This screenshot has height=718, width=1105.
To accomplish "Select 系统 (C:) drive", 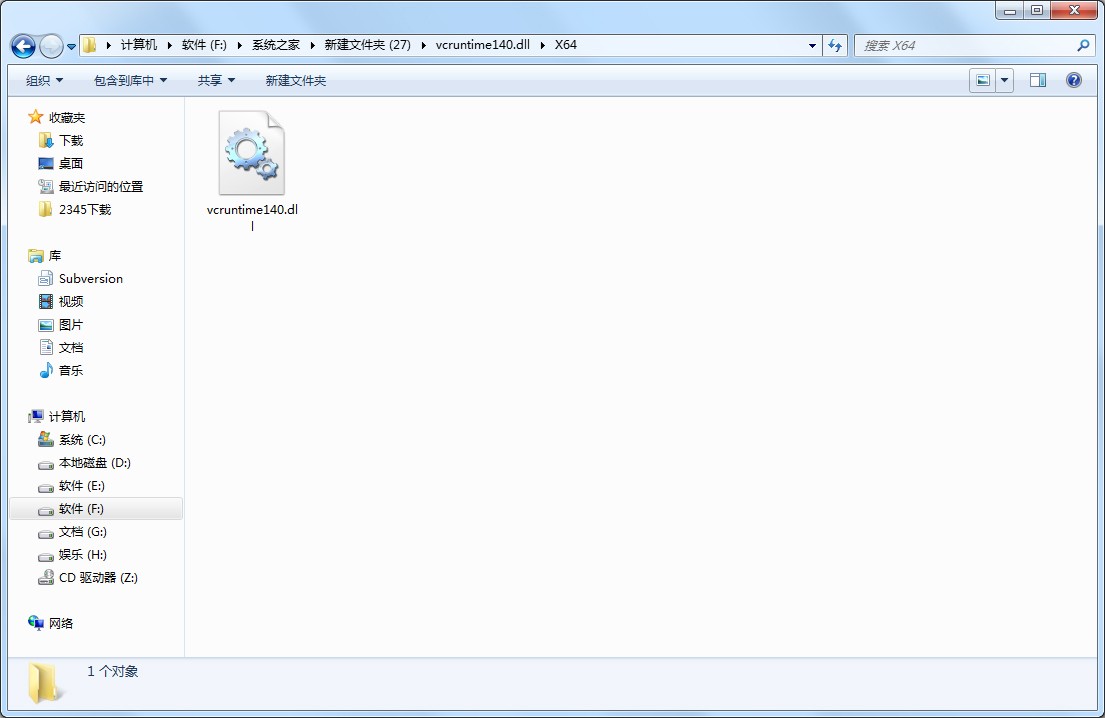I will [81, 440].
